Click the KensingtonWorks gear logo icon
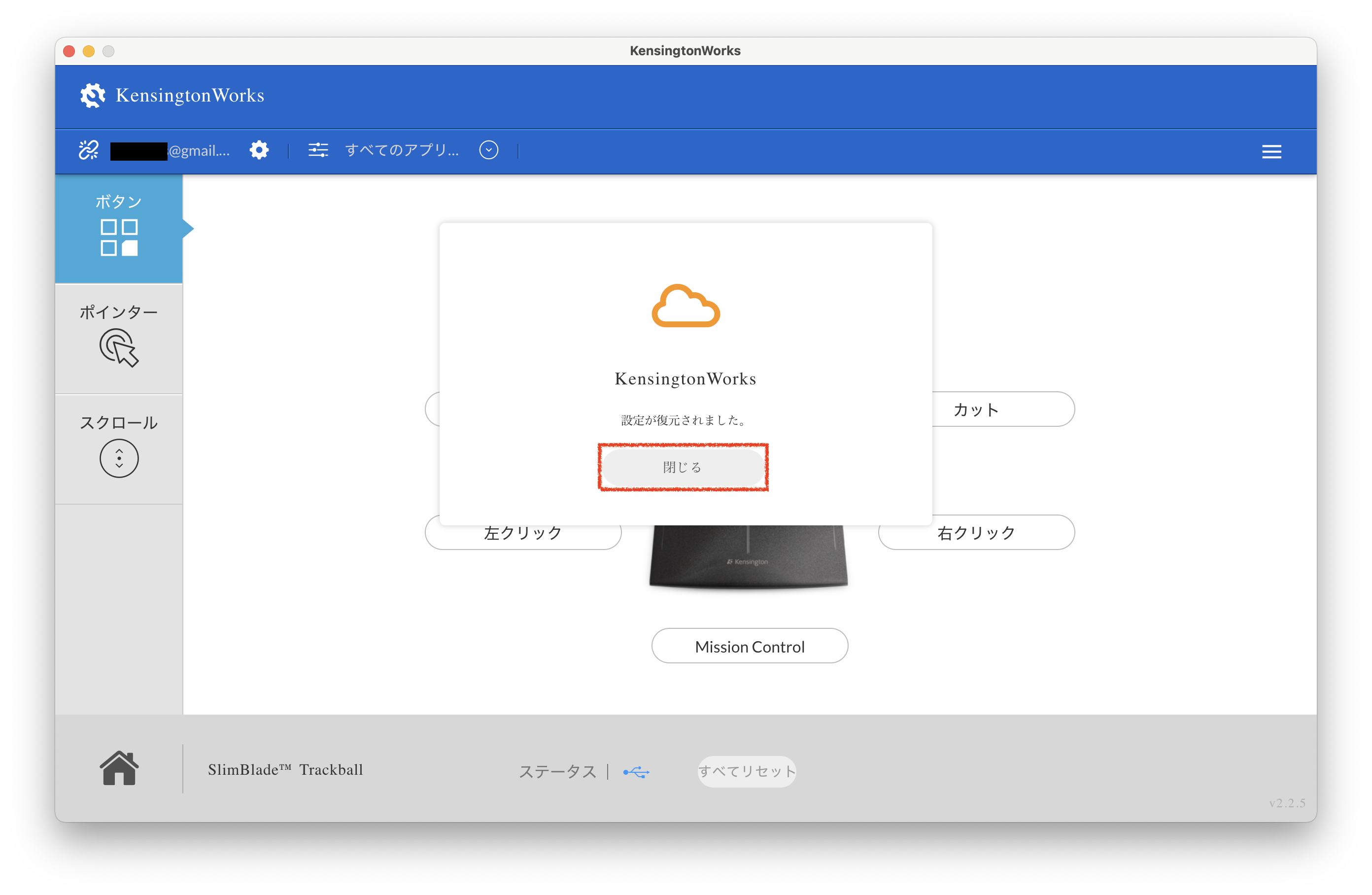The height and width of the screenshot is (895, 1372). 92,95
